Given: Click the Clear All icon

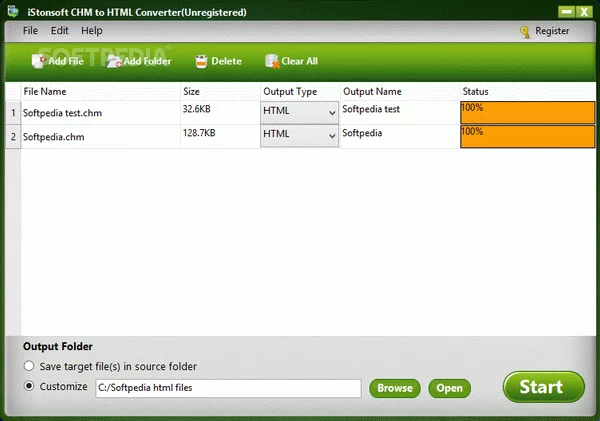Looking at the screenshot, I should point(271,61).
